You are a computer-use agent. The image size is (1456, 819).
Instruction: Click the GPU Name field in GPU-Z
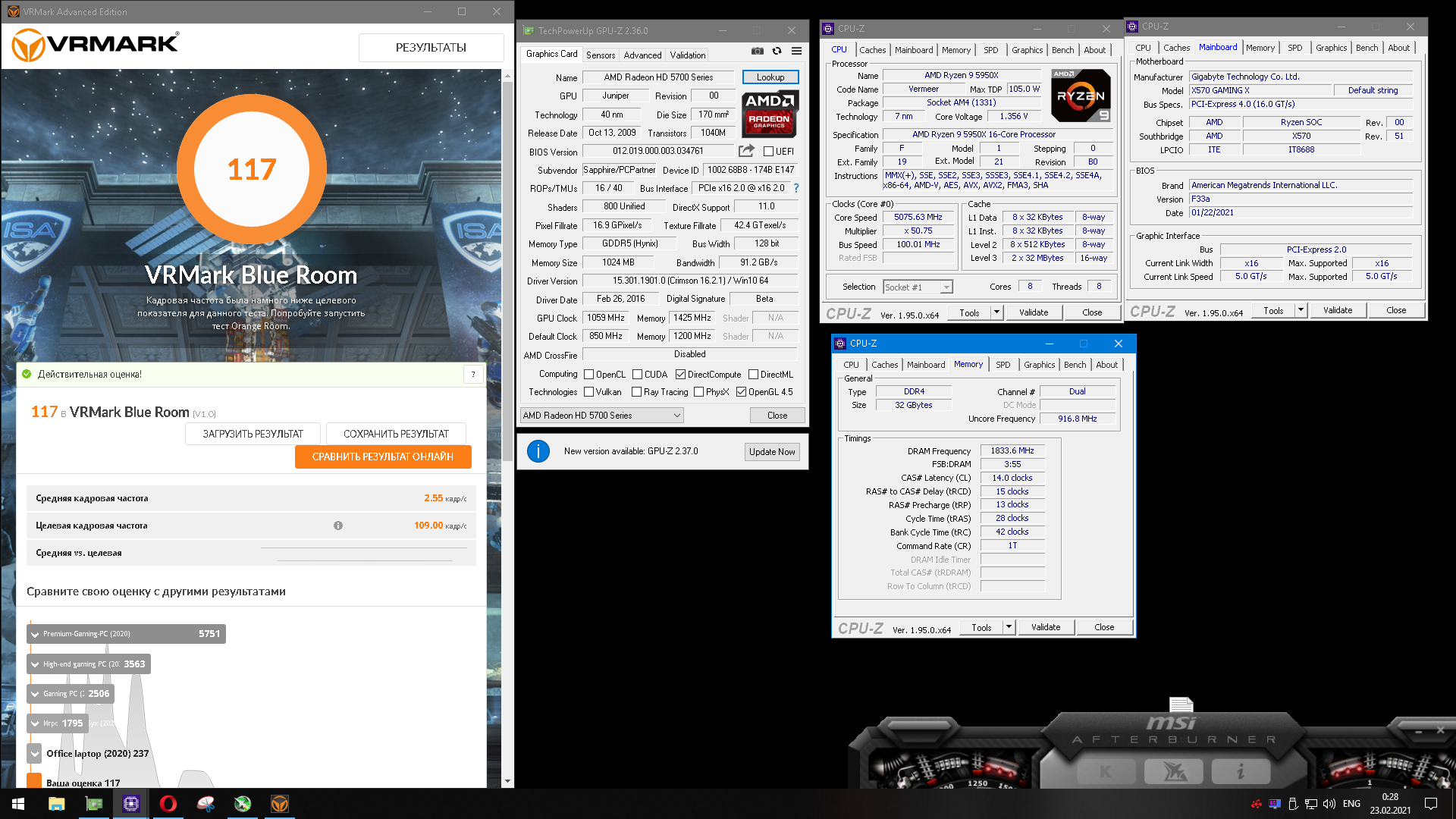658,77
